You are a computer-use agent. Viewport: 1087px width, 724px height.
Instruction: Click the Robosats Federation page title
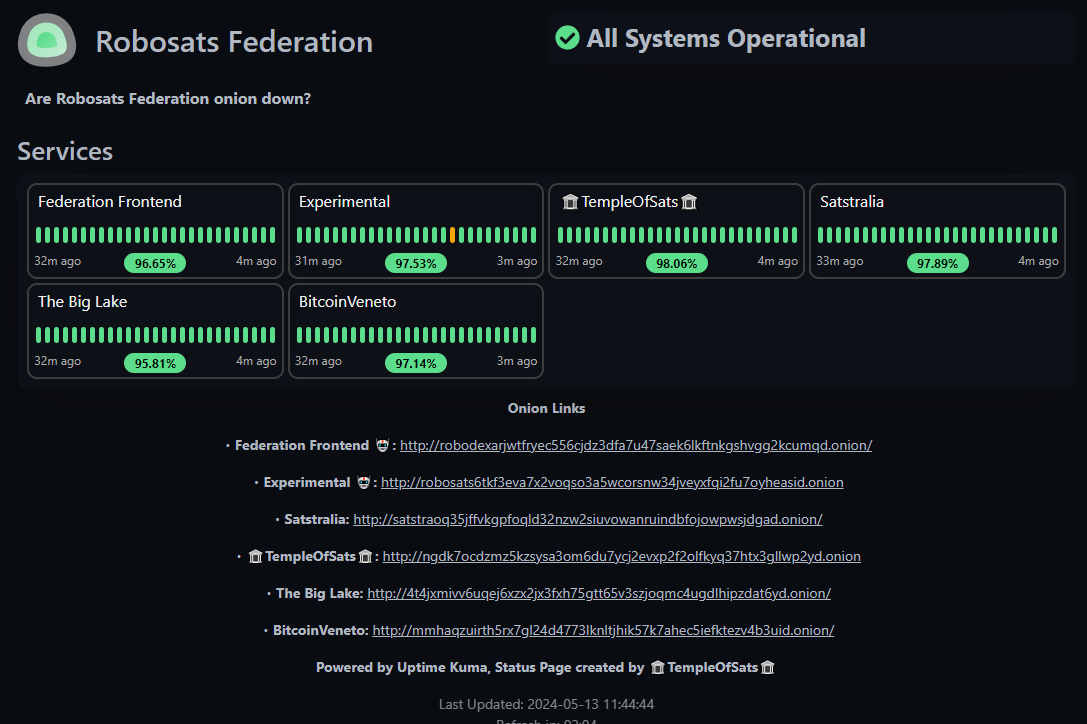[x=234, y=42]
